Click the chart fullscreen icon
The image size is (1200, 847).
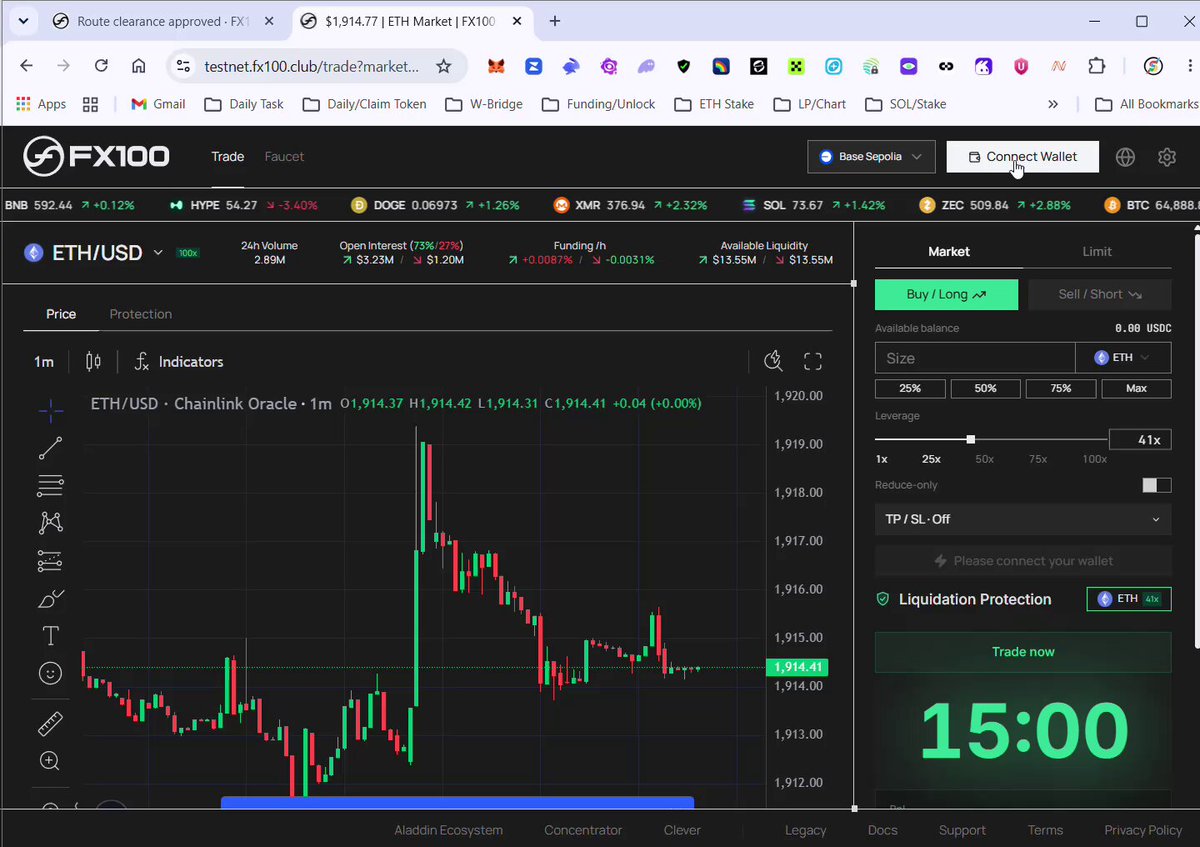point(813,361)
